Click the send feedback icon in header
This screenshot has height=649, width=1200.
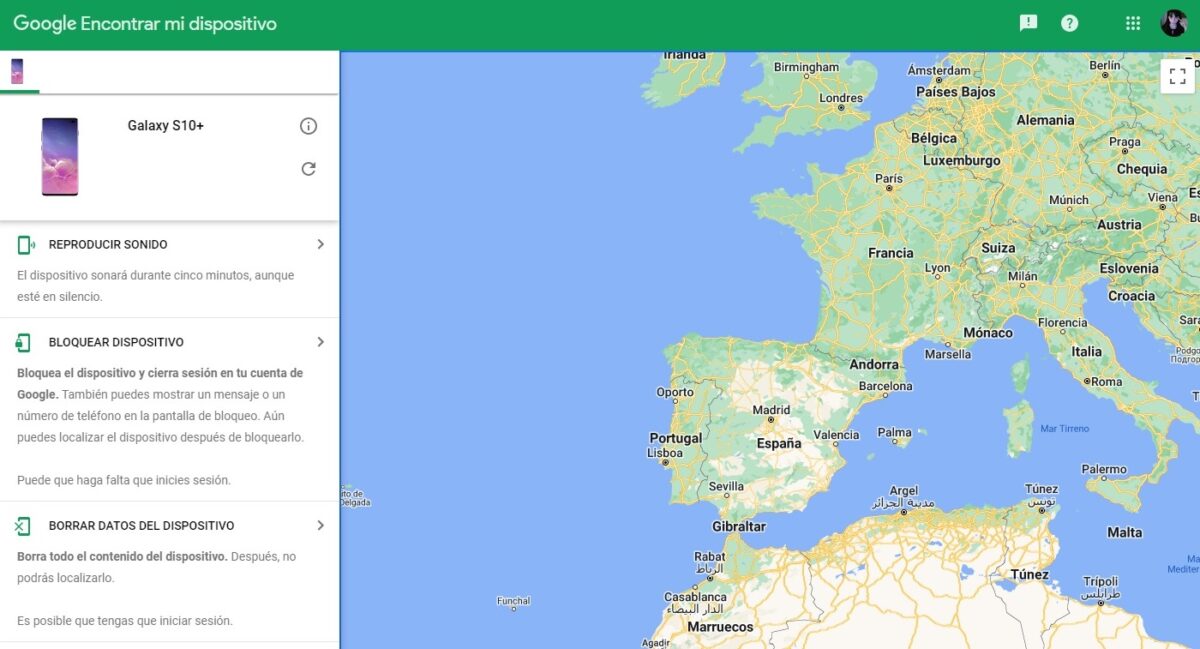1028,23
